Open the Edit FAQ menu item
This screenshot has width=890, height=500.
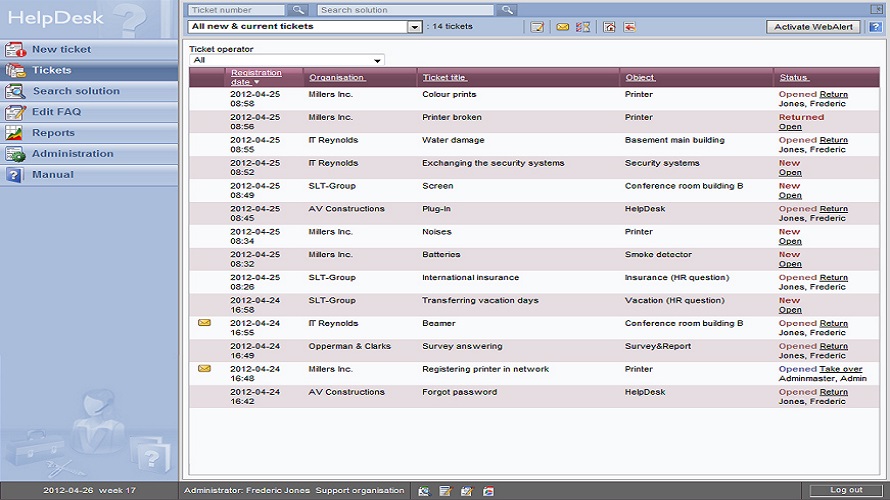coord(89,112)
